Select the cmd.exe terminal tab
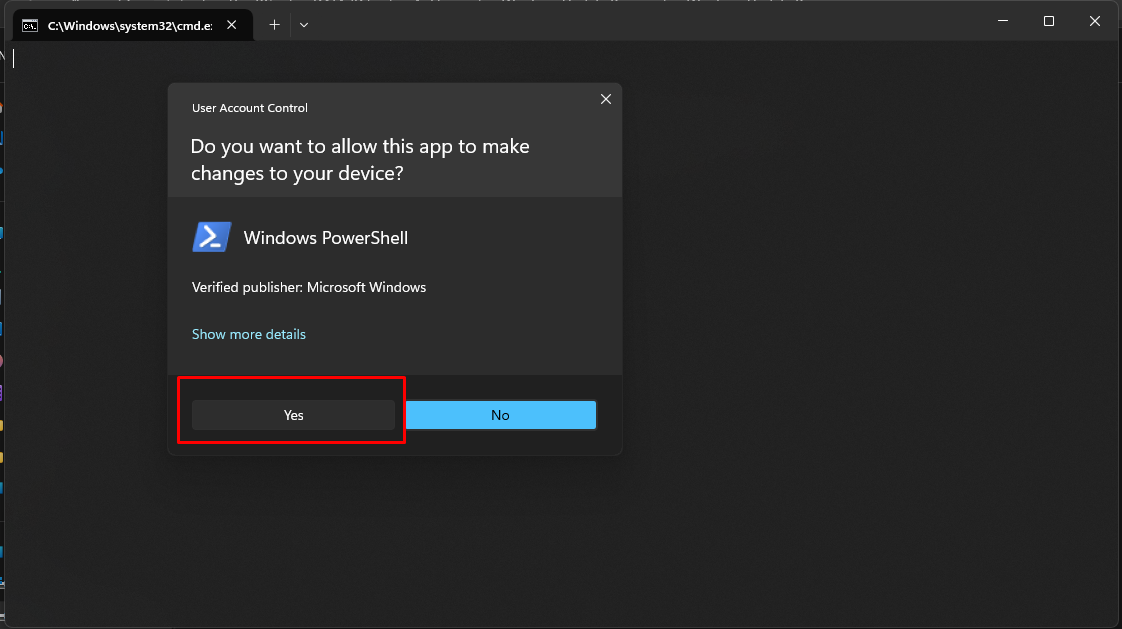Image resolution: width=1122 pixels, height=629 pixels. pos(133,25)
